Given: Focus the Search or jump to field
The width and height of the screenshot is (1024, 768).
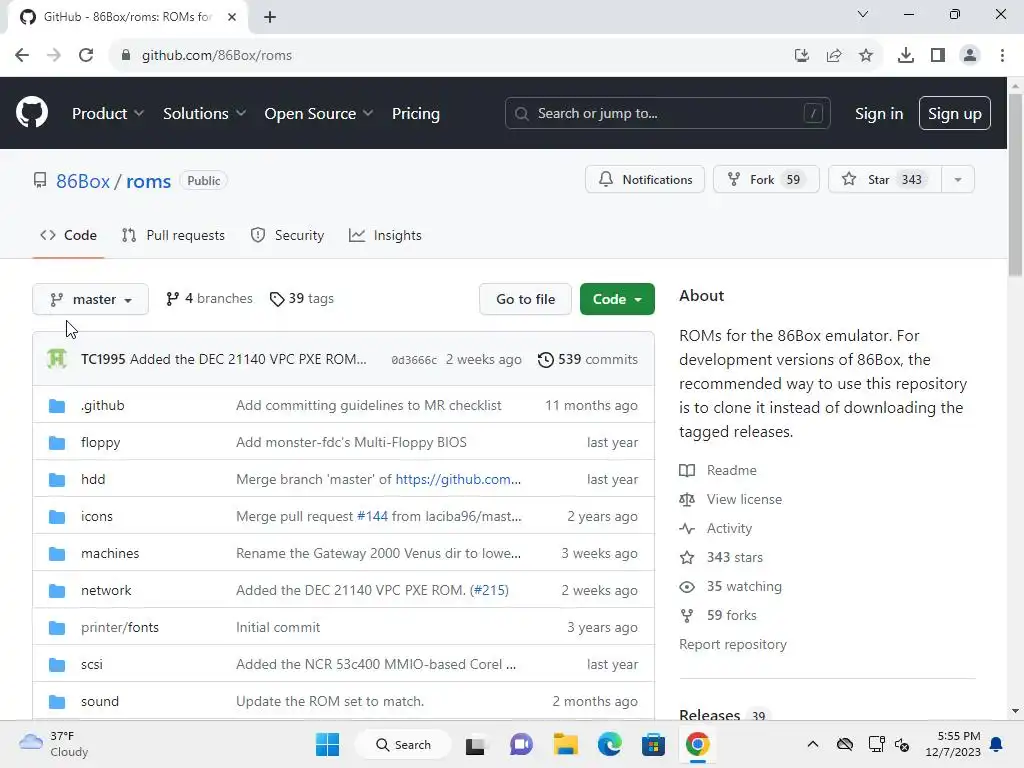Looking at the screenshot, I should [667, 113].
